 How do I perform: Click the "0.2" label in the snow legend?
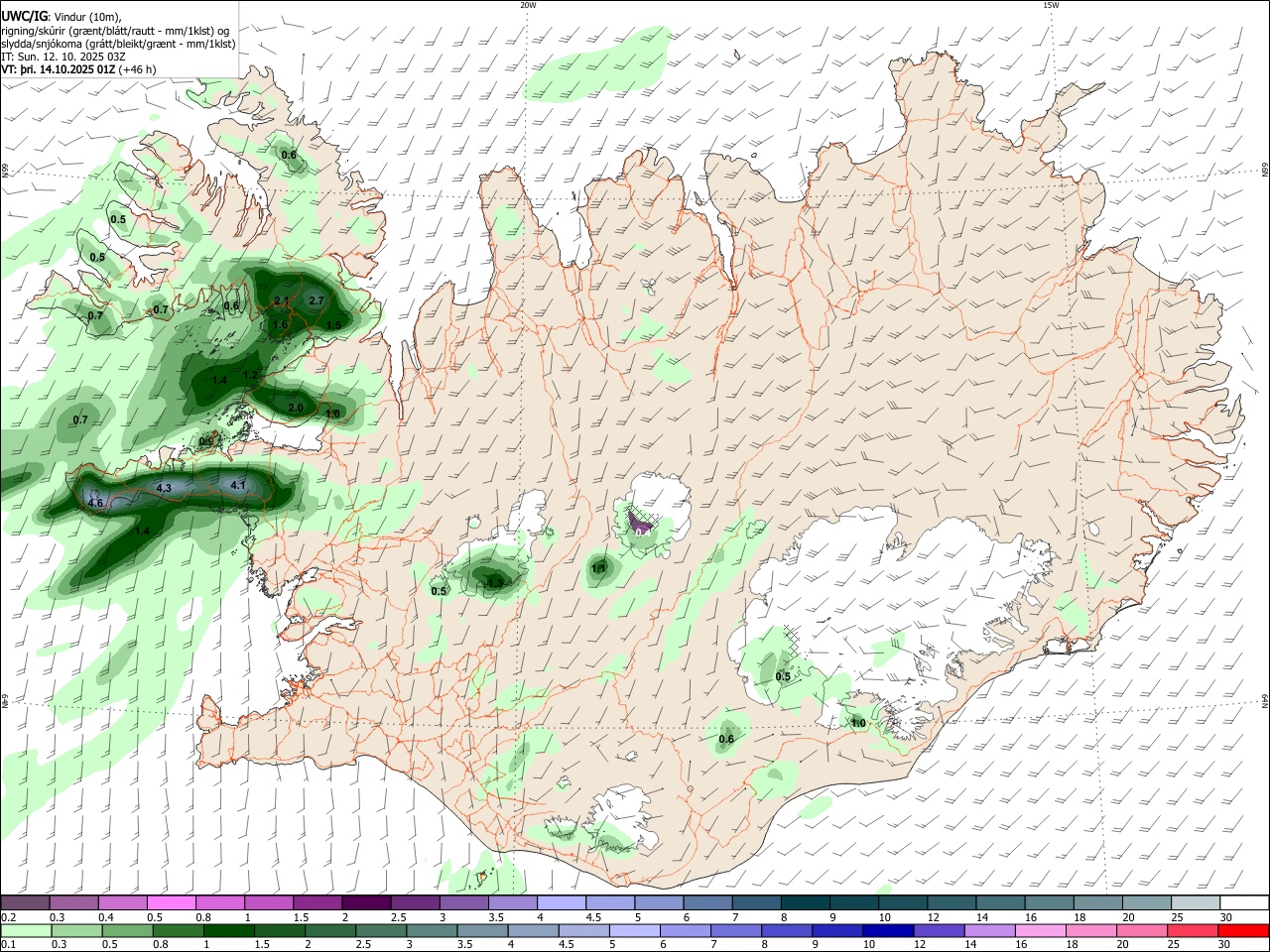[8, 917]
